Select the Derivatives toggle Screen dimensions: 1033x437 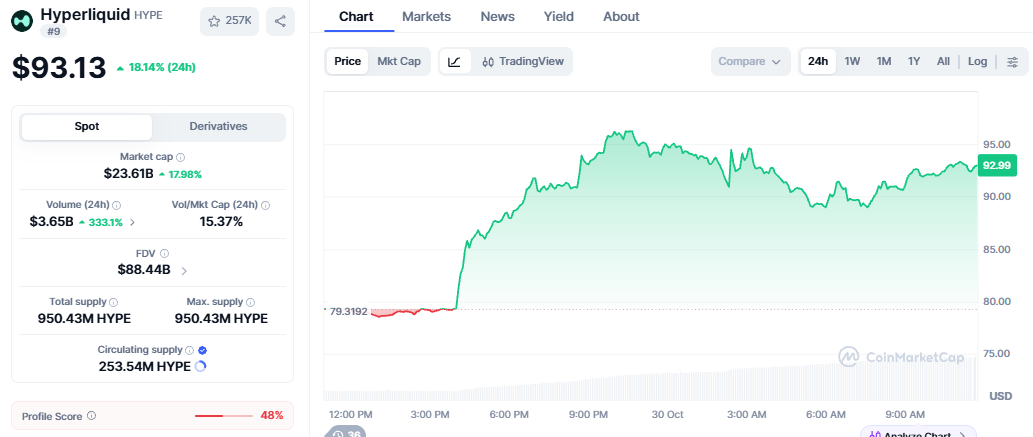[x=218, y=127]
